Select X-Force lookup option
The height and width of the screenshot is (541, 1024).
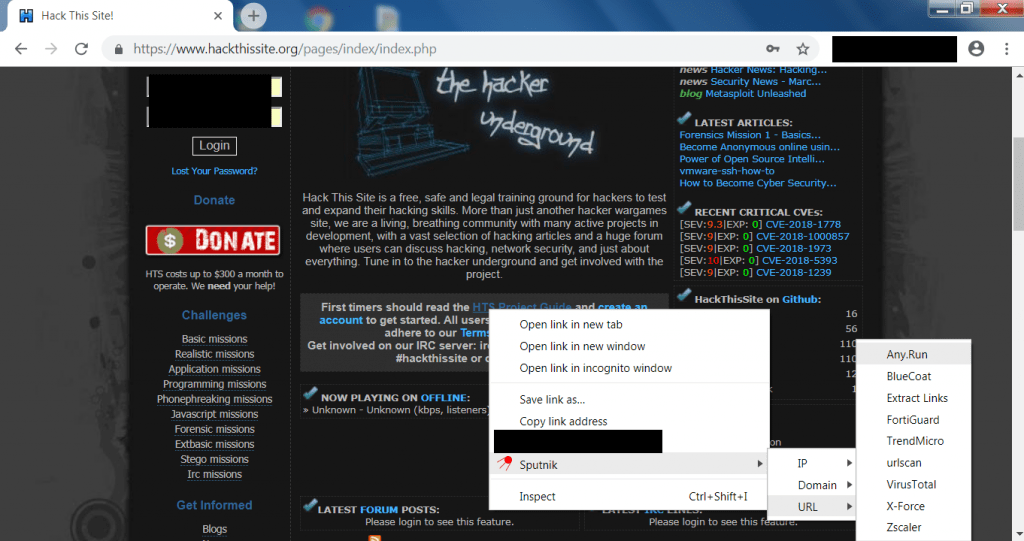(x=914, y=506)
